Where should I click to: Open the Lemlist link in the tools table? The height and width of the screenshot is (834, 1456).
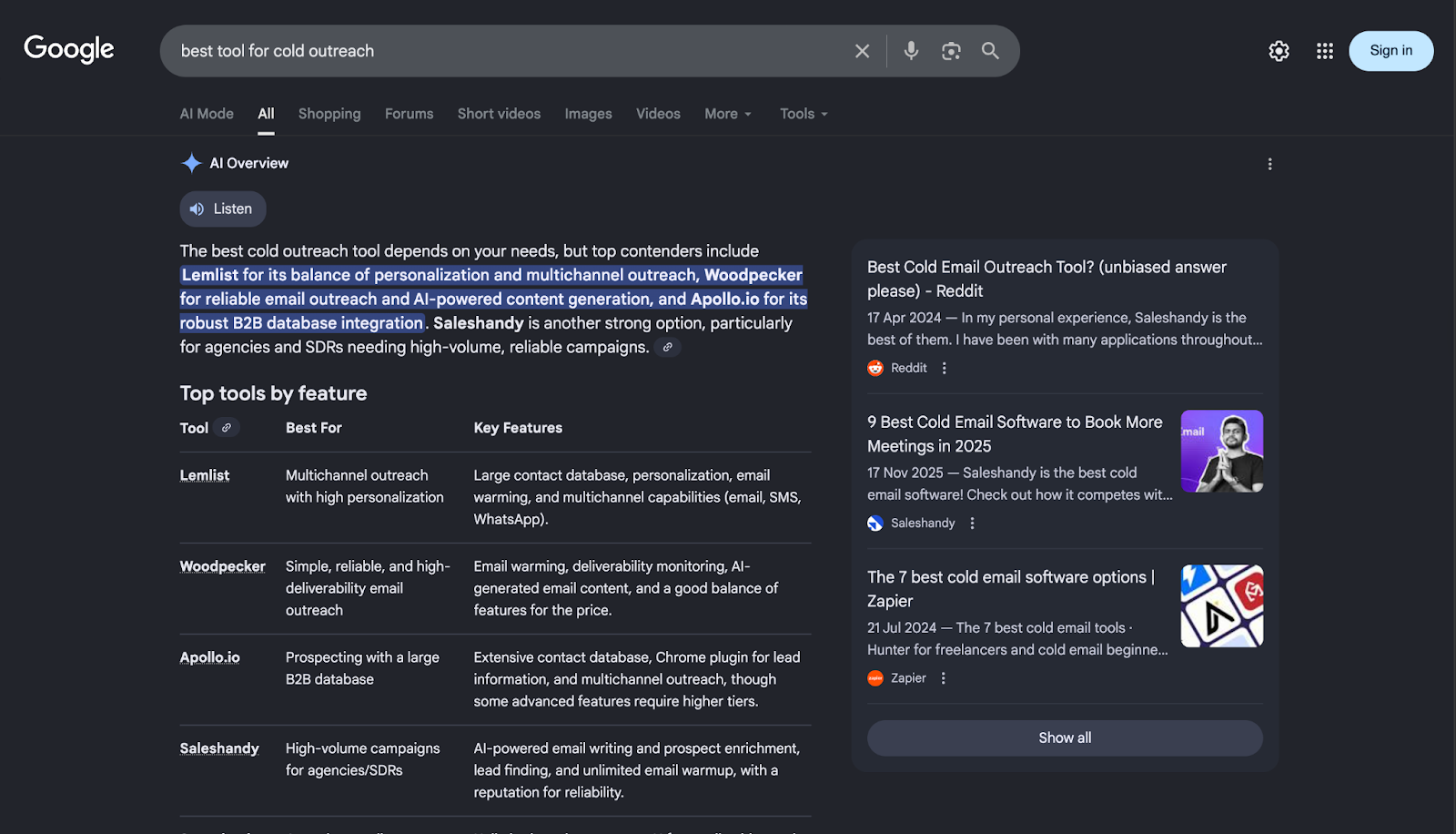tap(204, 474)
